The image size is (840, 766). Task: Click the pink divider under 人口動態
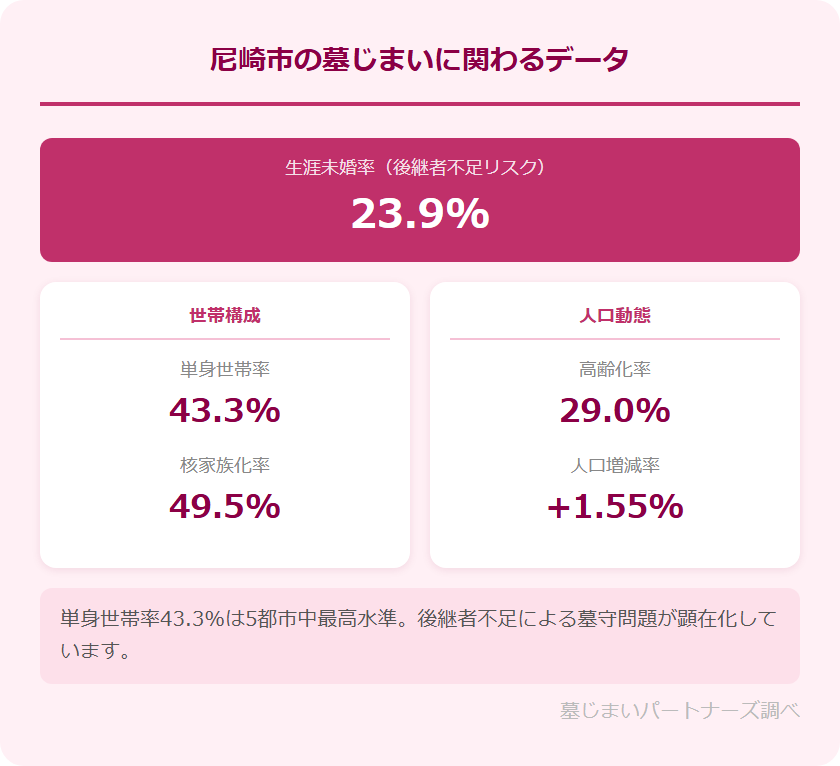pos(615,339)
